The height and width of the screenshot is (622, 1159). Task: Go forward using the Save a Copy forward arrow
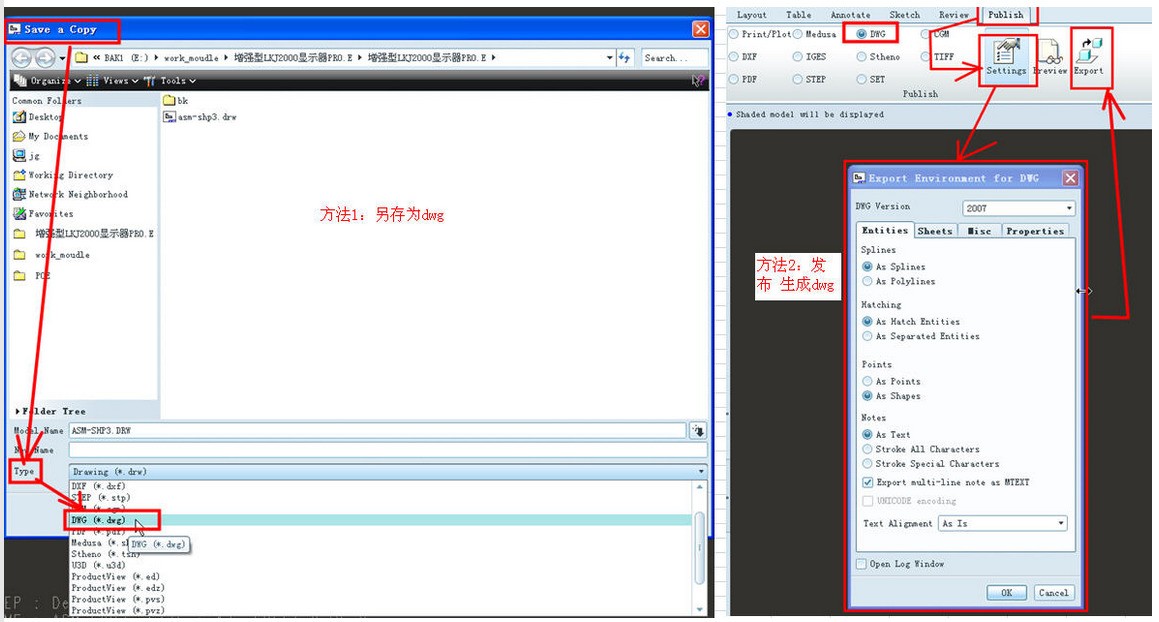[45, 57]
